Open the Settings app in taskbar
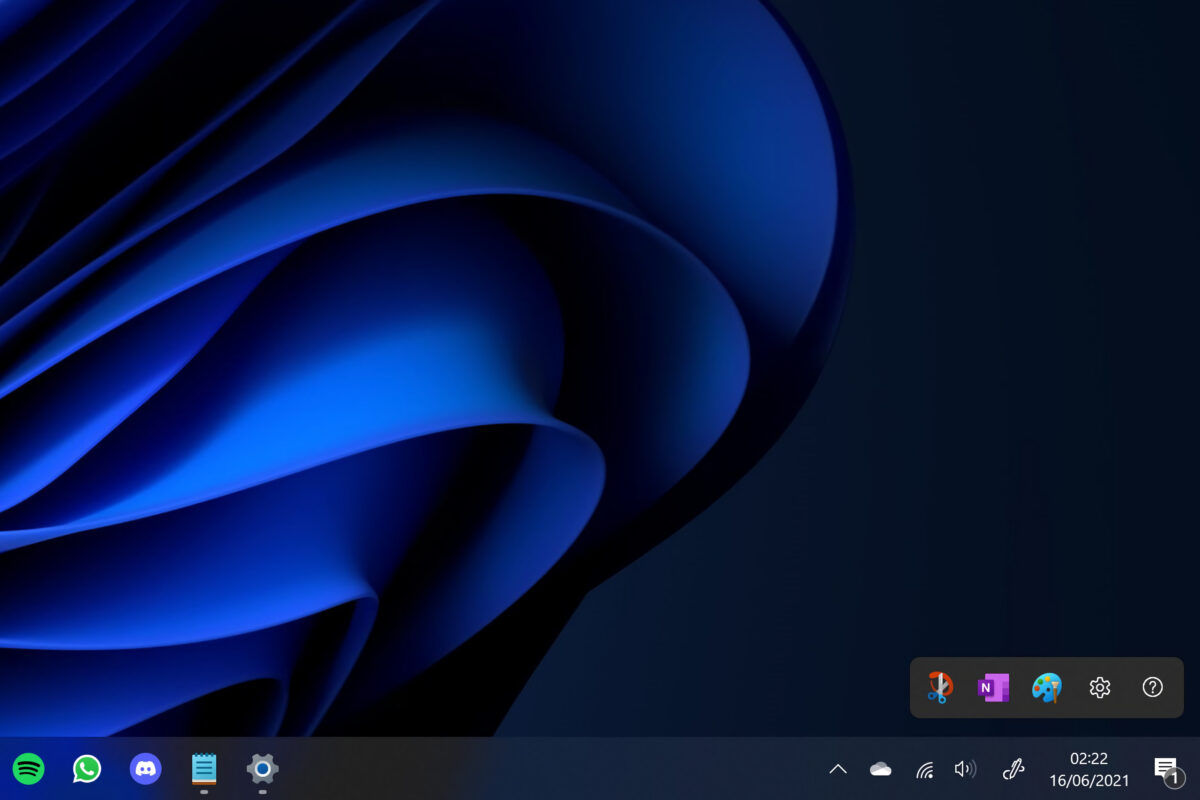The height and width of the screenshot is (800, 1200). click(262, 768)
